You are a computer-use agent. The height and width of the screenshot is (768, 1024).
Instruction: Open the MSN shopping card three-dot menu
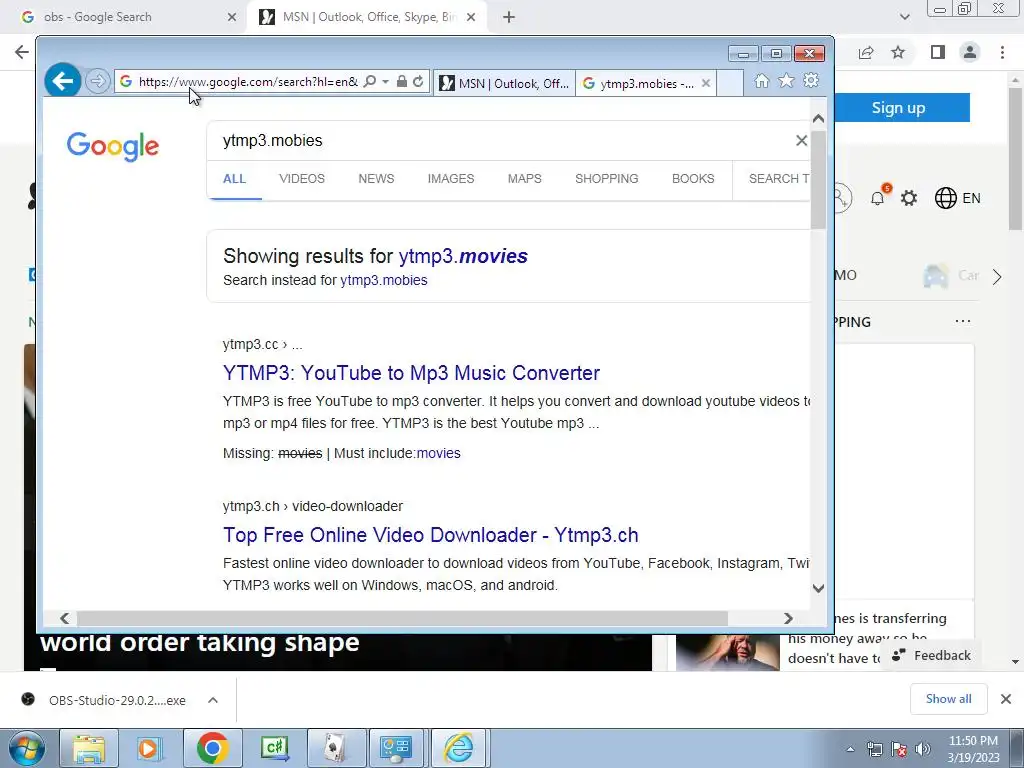click(x=963, y=321)
